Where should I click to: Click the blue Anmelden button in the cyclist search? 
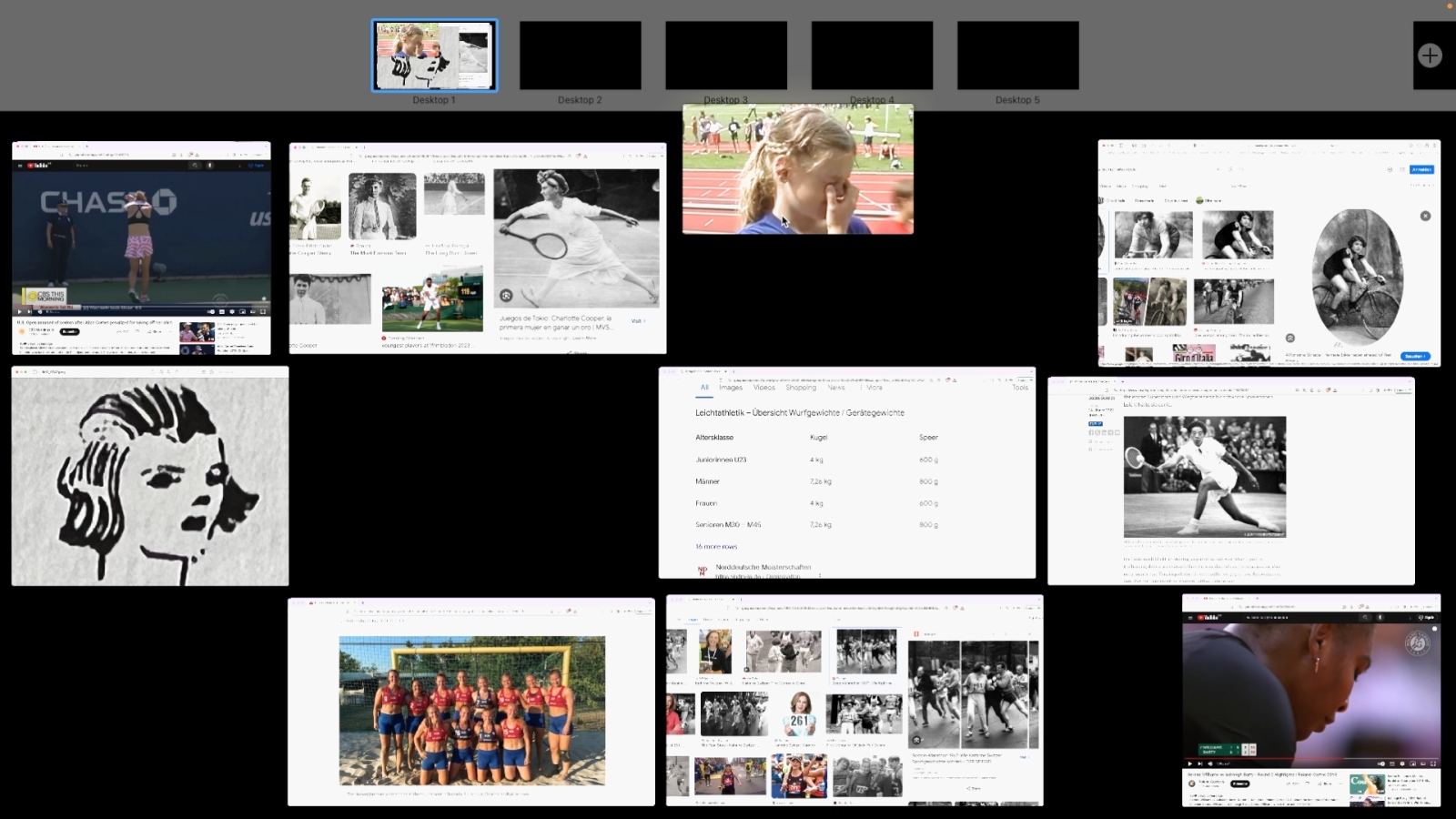(1421, 169)
